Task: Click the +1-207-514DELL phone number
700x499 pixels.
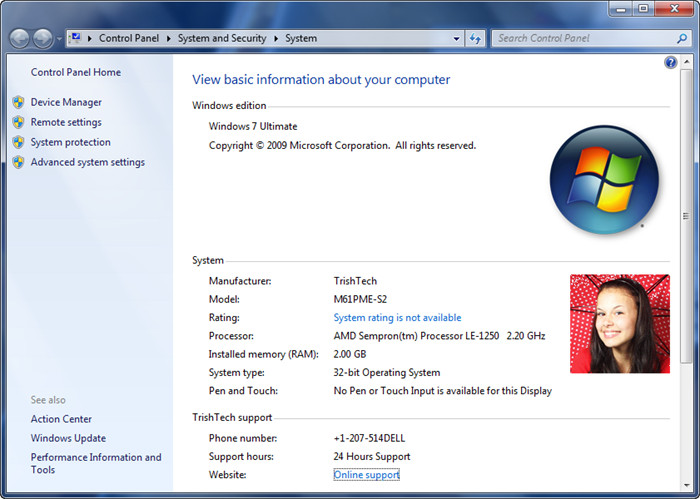Action: [x=369, y=438]
